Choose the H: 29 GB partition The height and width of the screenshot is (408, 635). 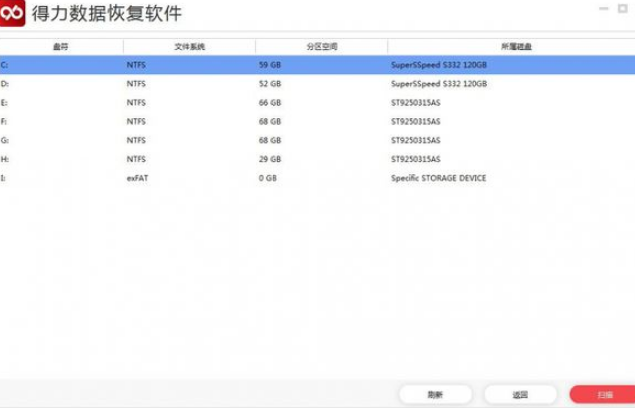coord(318,159)
